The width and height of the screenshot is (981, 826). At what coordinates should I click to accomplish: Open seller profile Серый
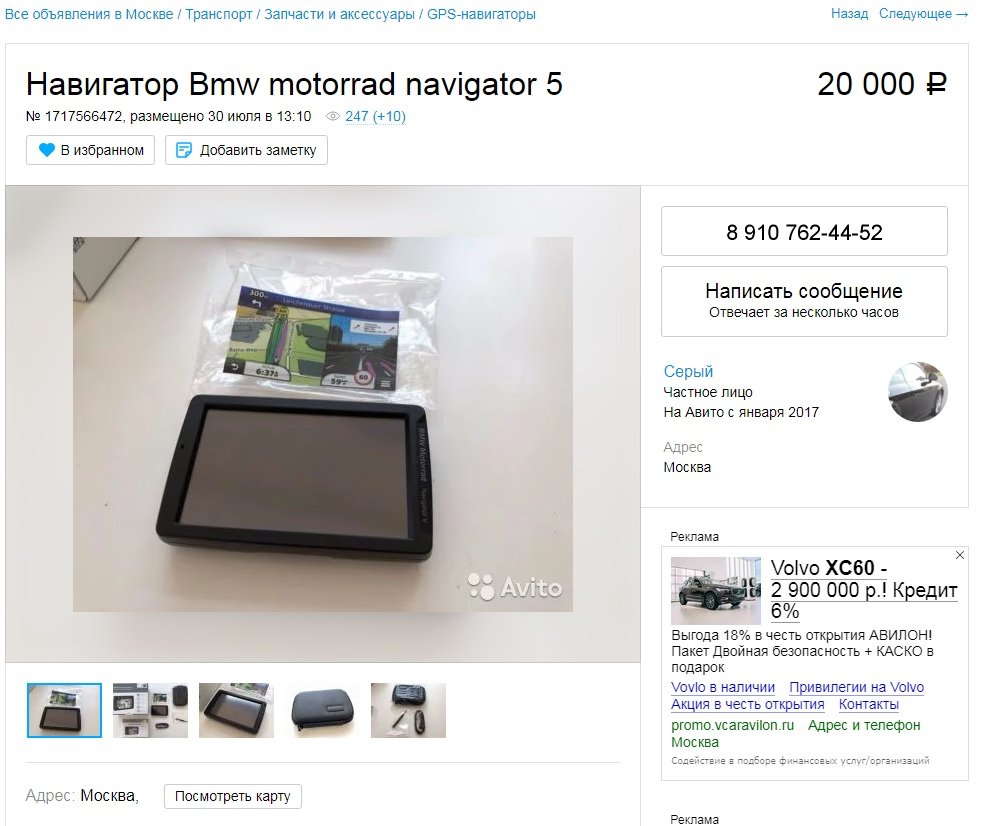(688, 371)
